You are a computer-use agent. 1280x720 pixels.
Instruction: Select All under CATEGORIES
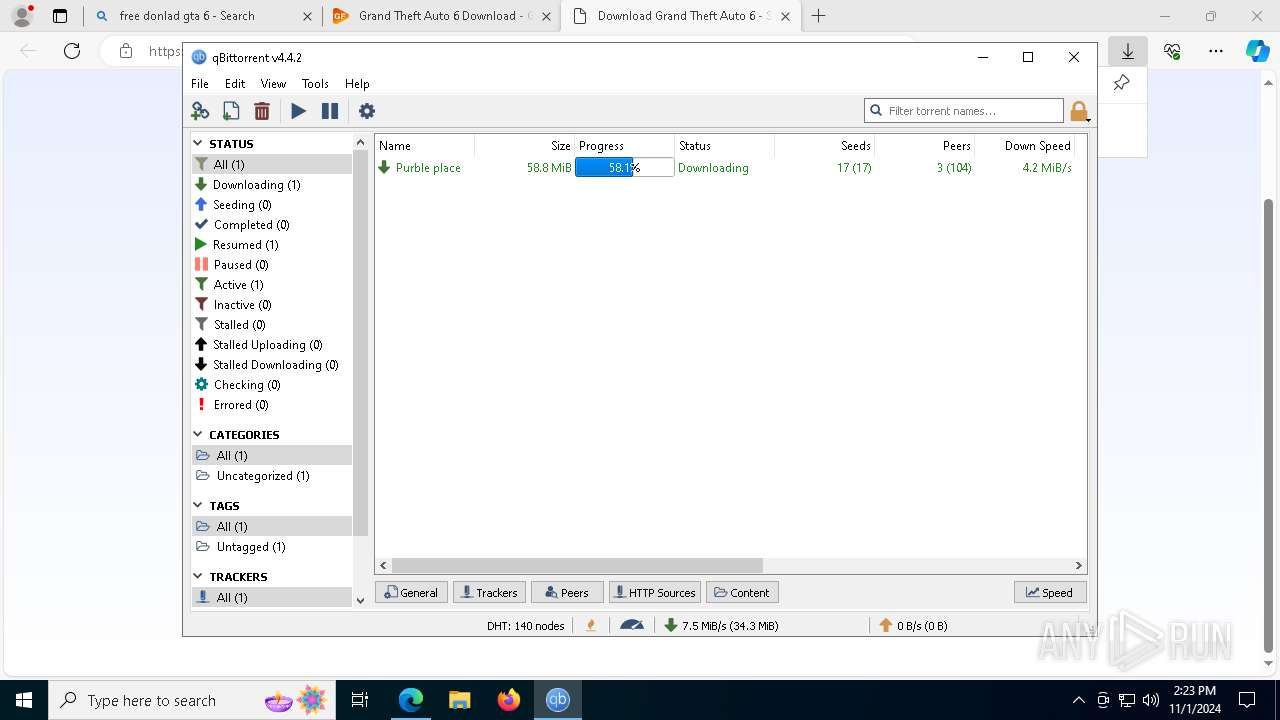[272, 455]
